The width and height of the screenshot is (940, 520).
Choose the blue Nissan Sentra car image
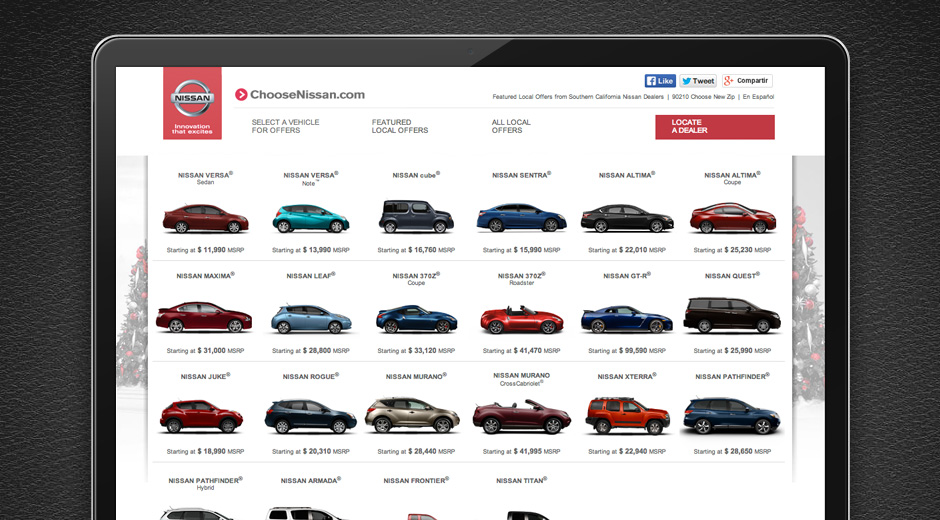(521, 217)
